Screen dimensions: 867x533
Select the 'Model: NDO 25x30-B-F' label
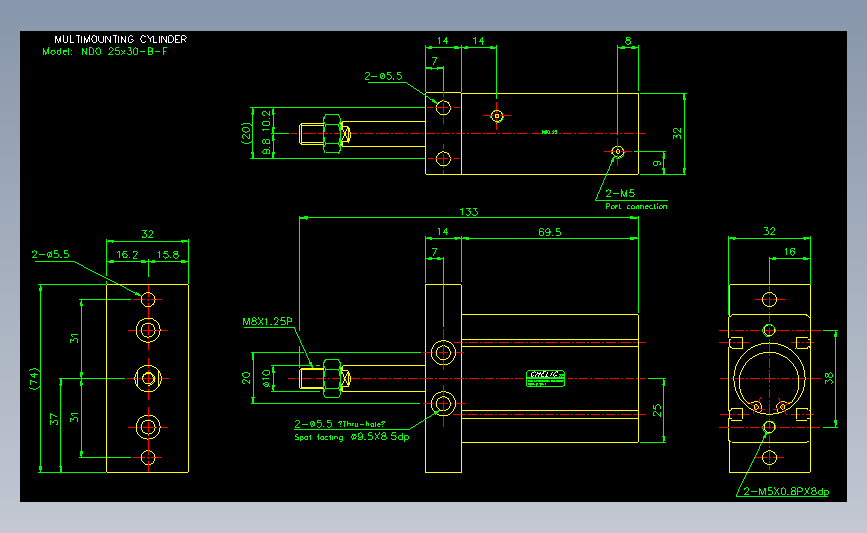pyautogui.click(x=105, y=51)
